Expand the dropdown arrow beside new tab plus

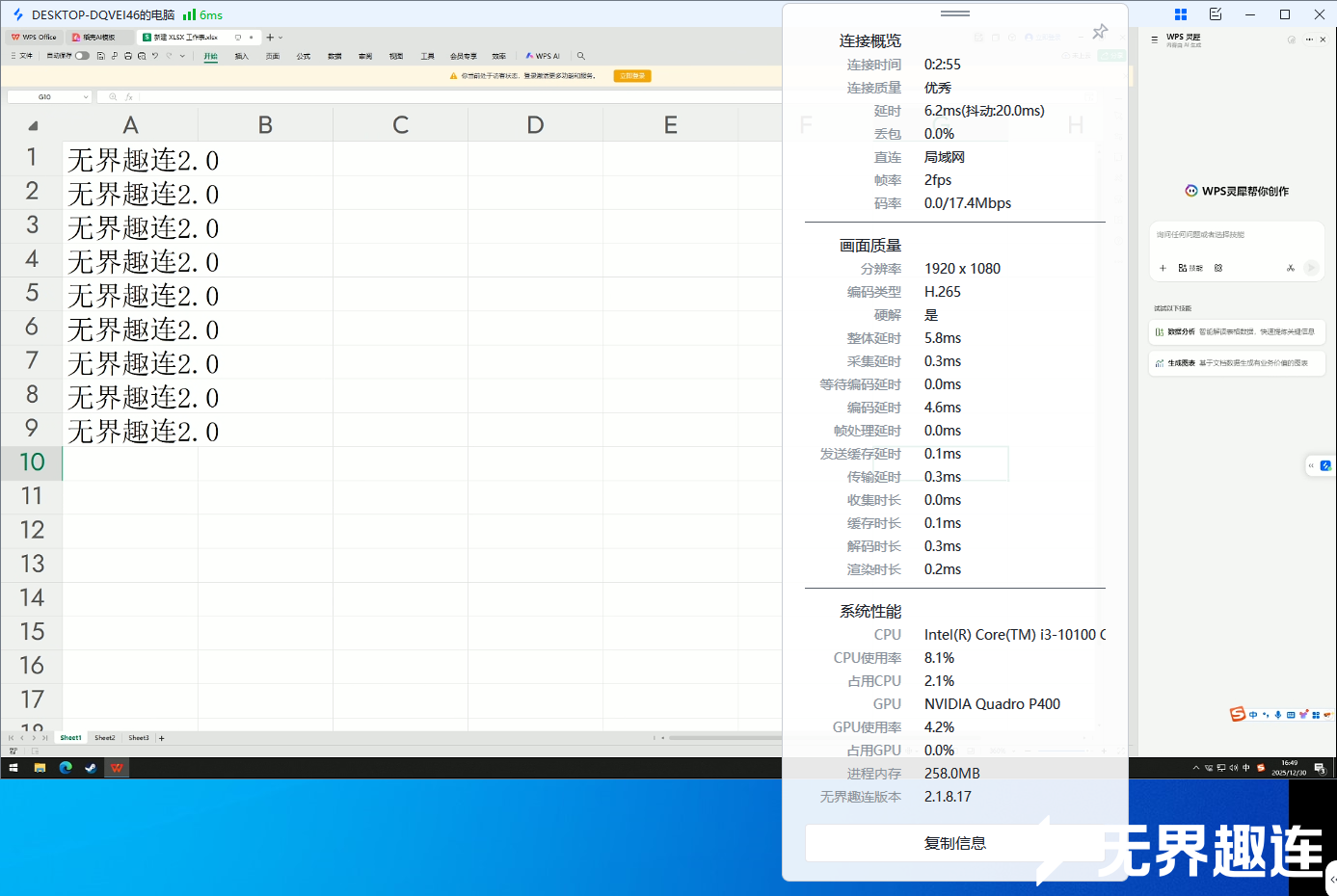[x=281, y=38]
